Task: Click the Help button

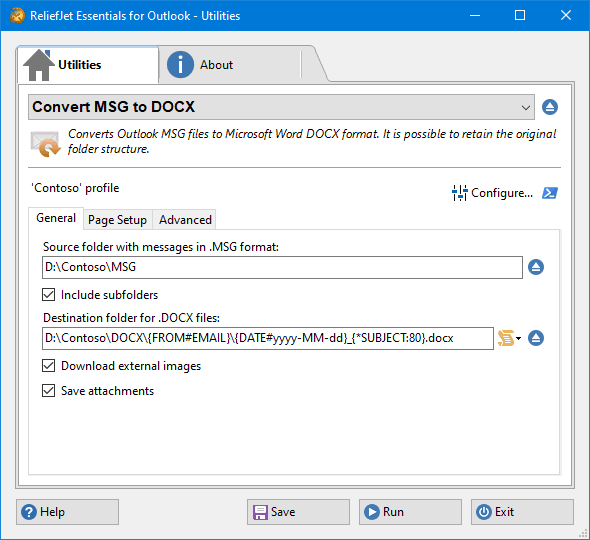Action: tap(67, 512)
